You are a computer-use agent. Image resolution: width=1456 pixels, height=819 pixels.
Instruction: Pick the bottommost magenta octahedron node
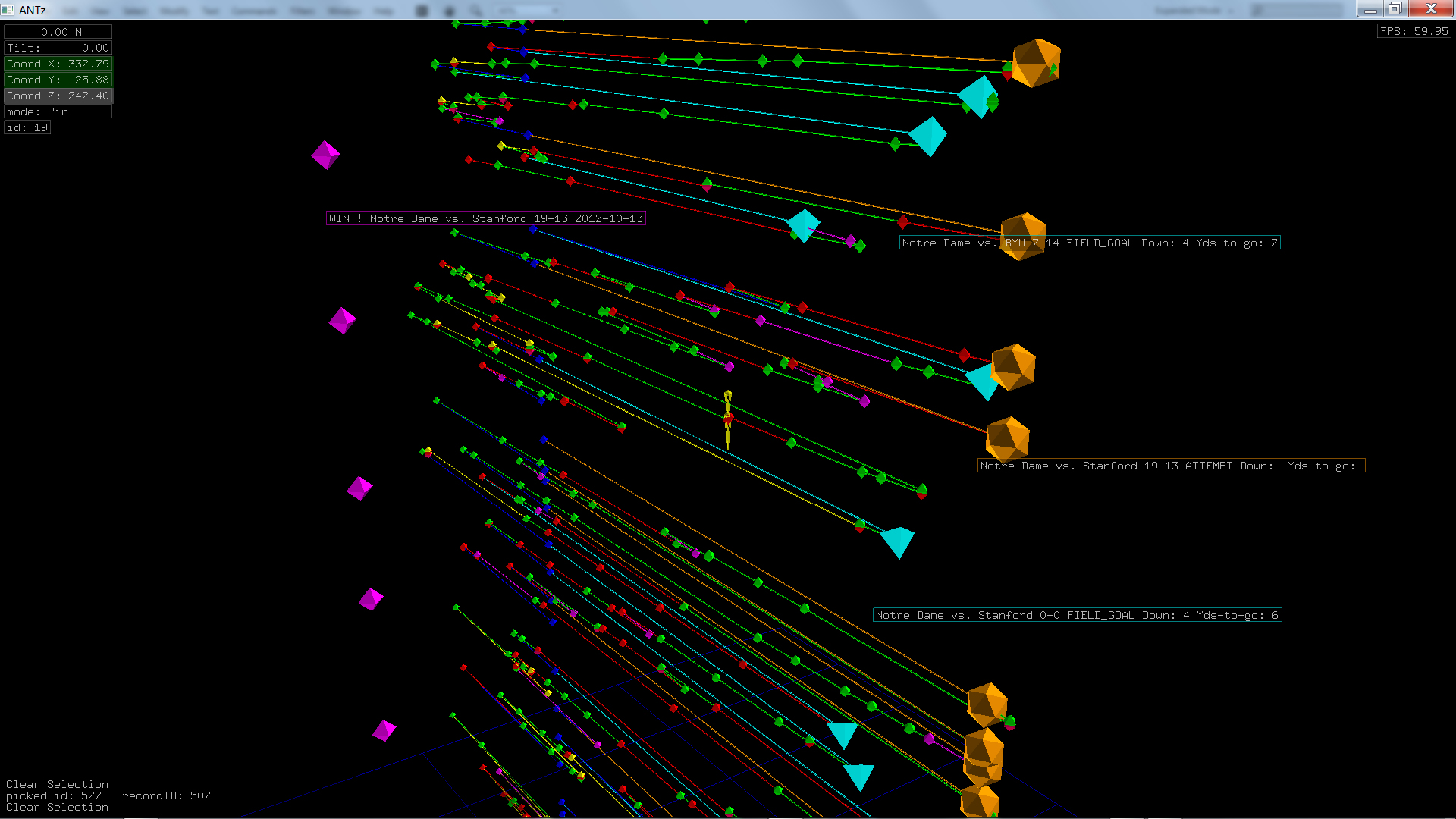click(384, 730)
